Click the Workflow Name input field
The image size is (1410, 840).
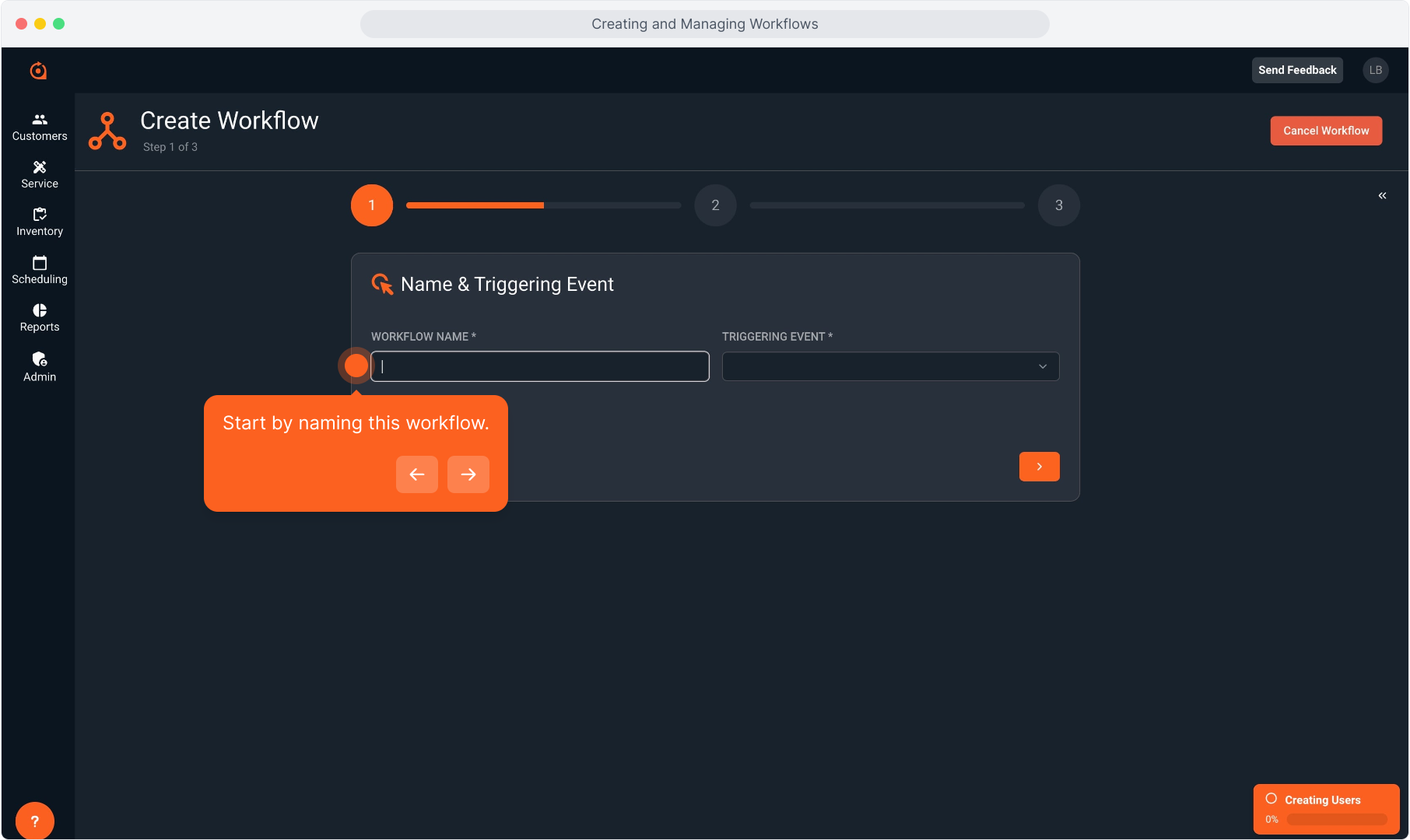tap(540, 366)
